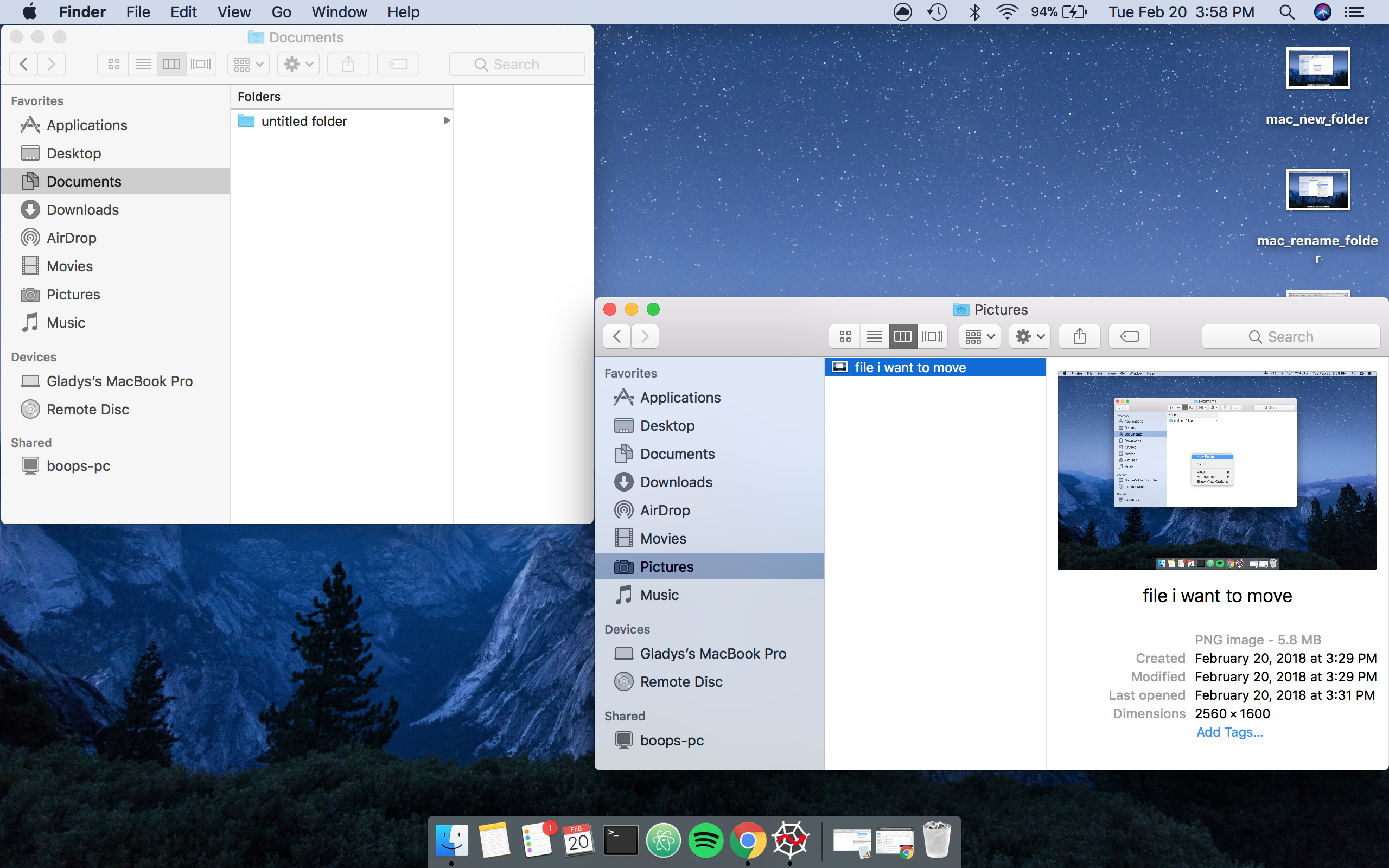
Task: Select 'untitled folder' in Documents window
Action: (x=342, y=120)
